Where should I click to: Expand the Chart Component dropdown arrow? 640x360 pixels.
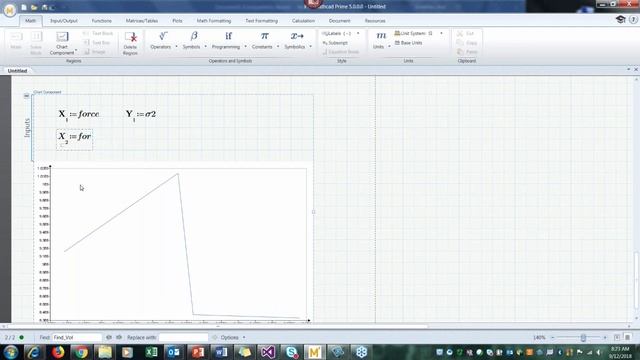(76, 51)
